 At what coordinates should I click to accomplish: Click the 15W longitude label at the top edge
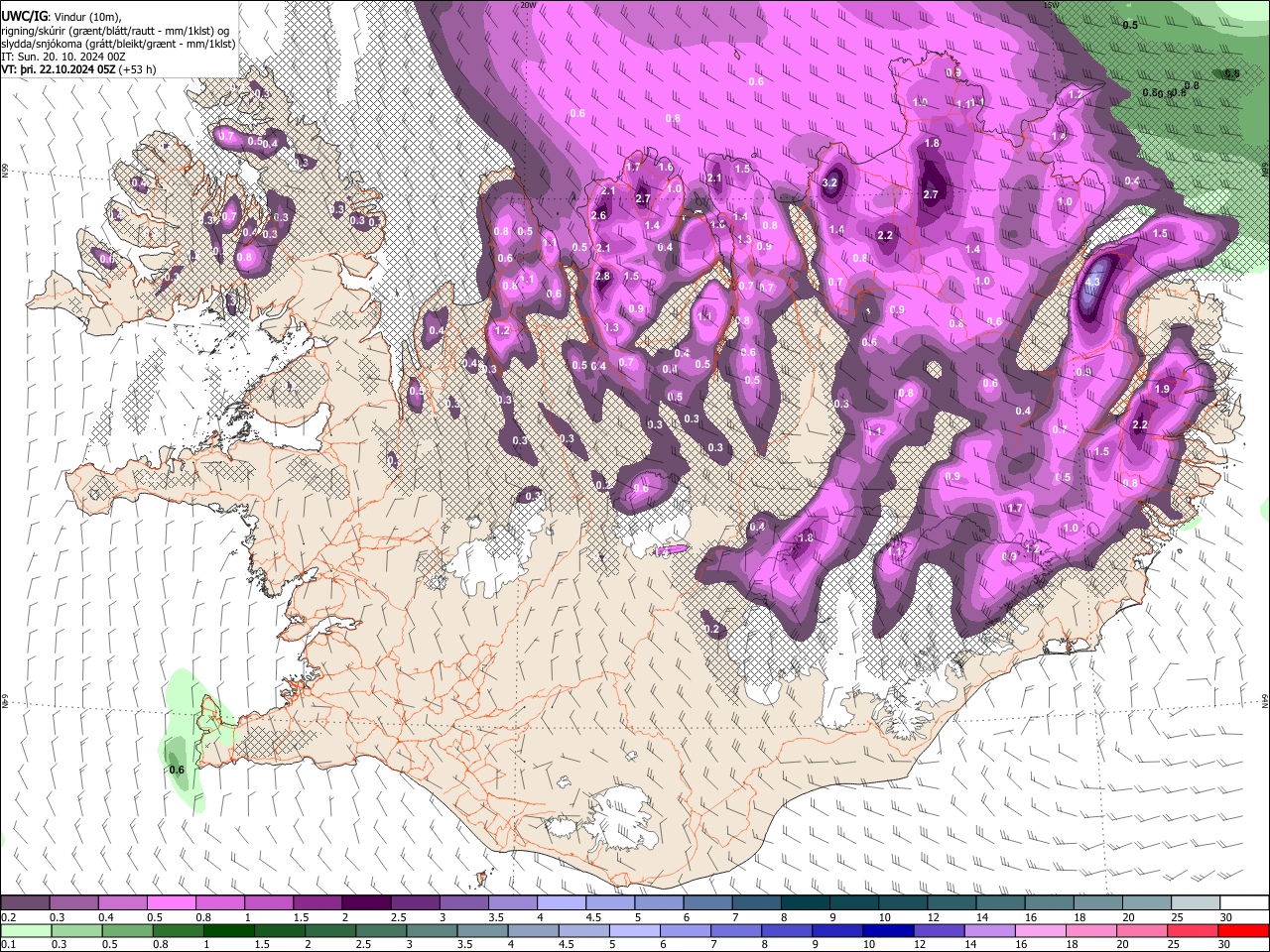click(1051, 4)
